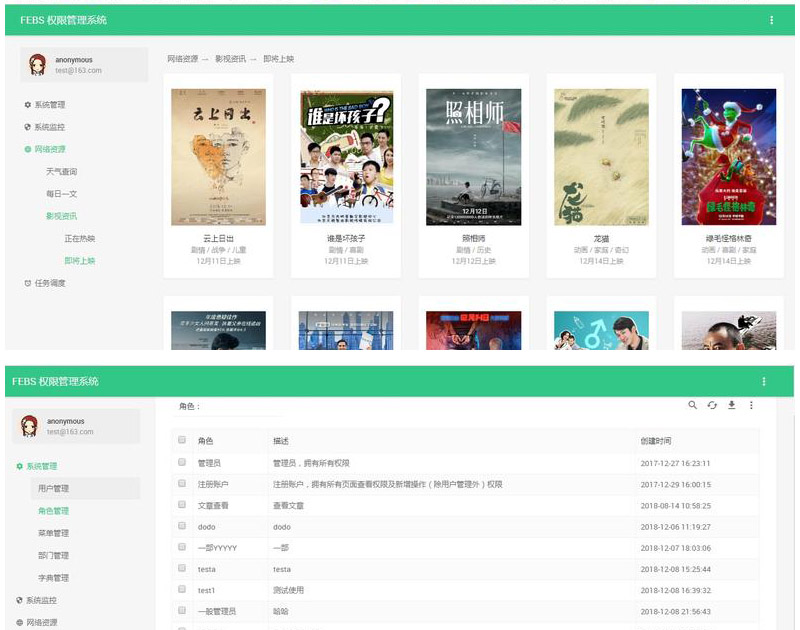Click the green gear icon beside 系统管理 in bottom sidebar

[19, 466]
